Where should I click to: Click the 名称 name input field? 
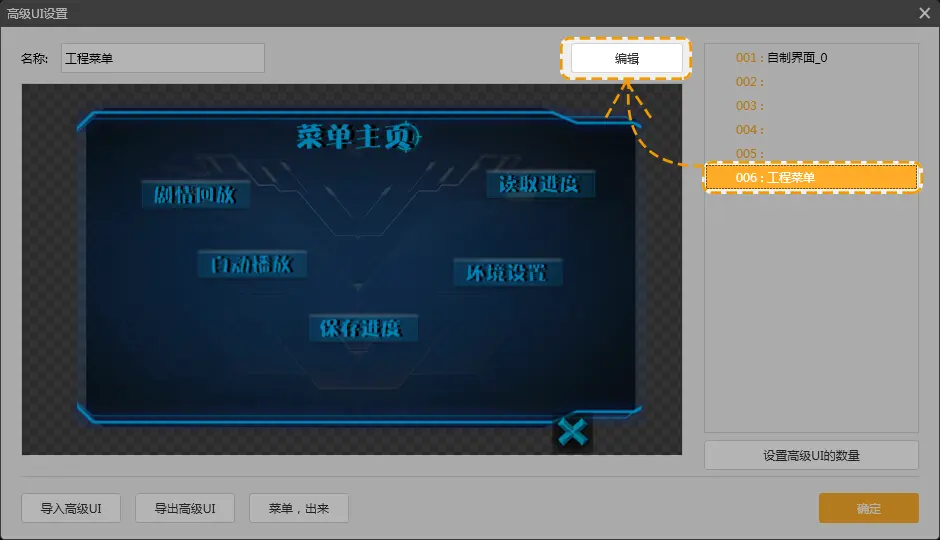coord(163,58)
